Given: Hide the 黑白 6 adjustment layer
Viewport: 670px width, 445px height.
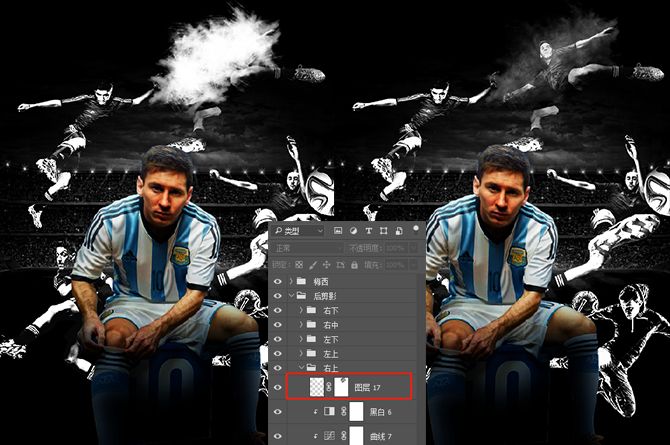Looking at the screenshot, I should click(x=278, y=412).
